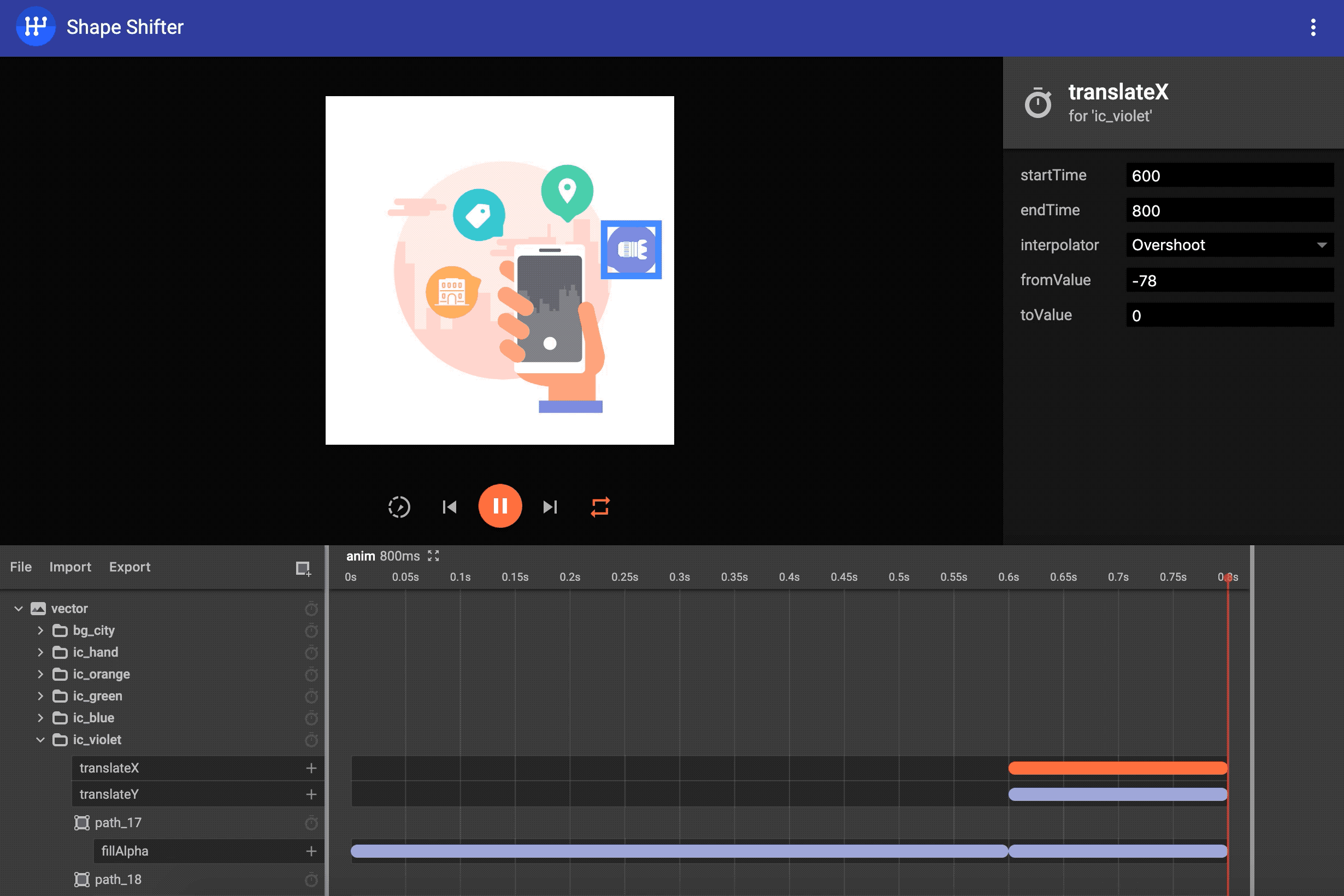Click the stopwatch icon for ic_blue

tap(311, 718)
